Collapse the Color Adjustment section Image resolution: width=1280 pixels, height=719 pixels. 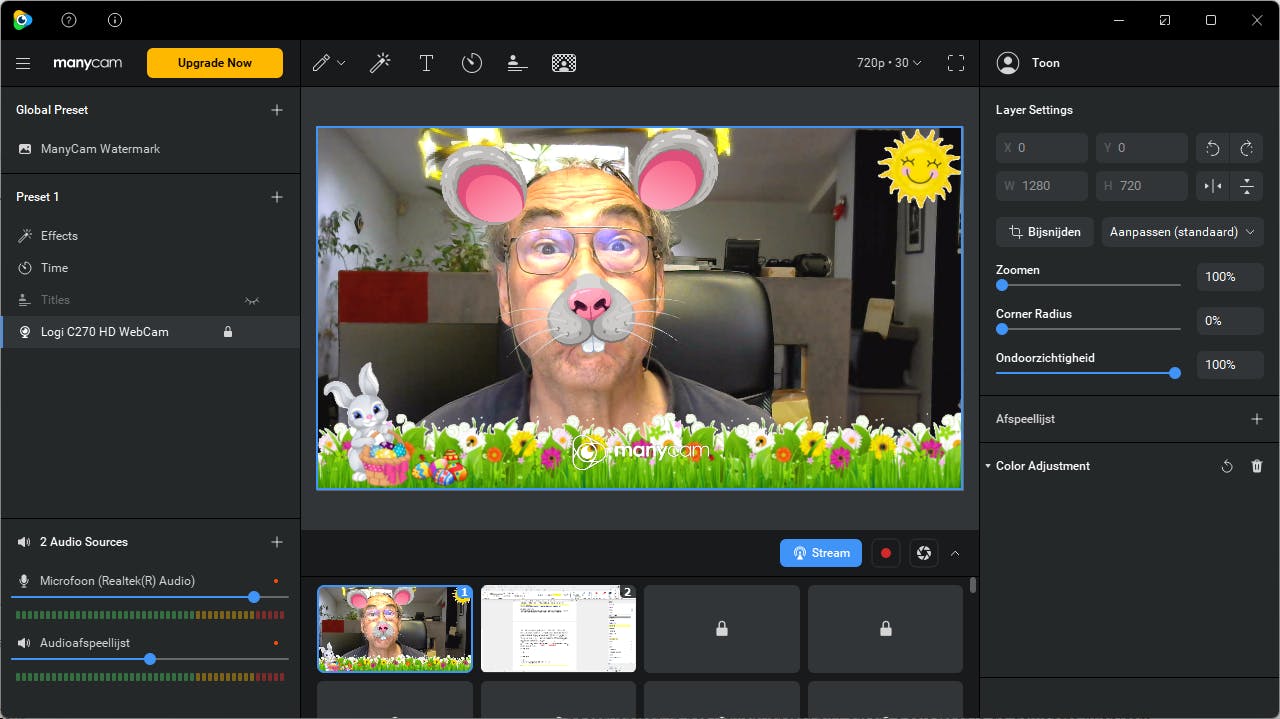(988, 466)
